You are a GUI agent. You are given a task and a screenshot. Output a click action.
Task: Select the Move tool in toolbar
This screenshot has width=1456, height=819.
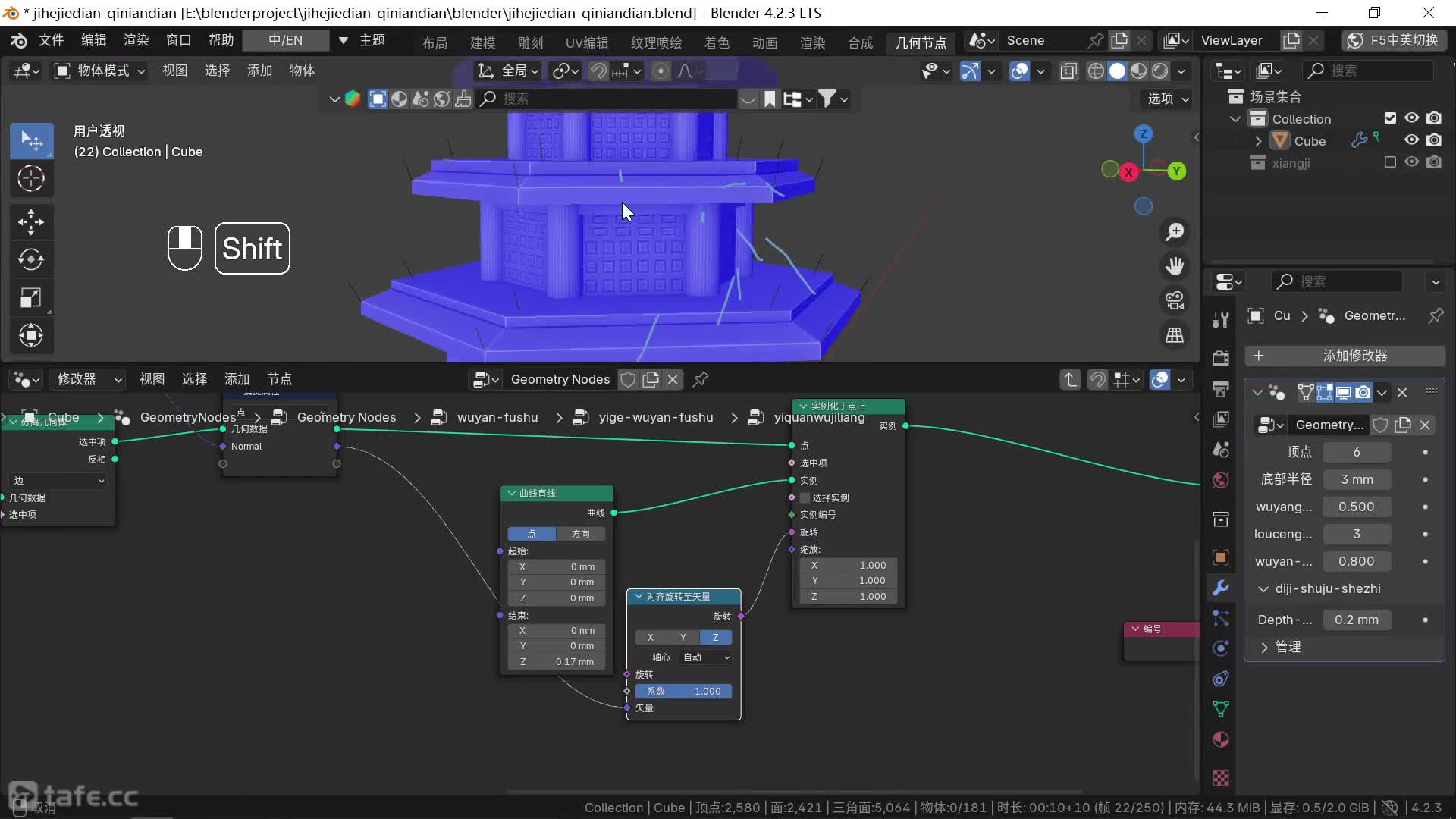coord(31,222)
